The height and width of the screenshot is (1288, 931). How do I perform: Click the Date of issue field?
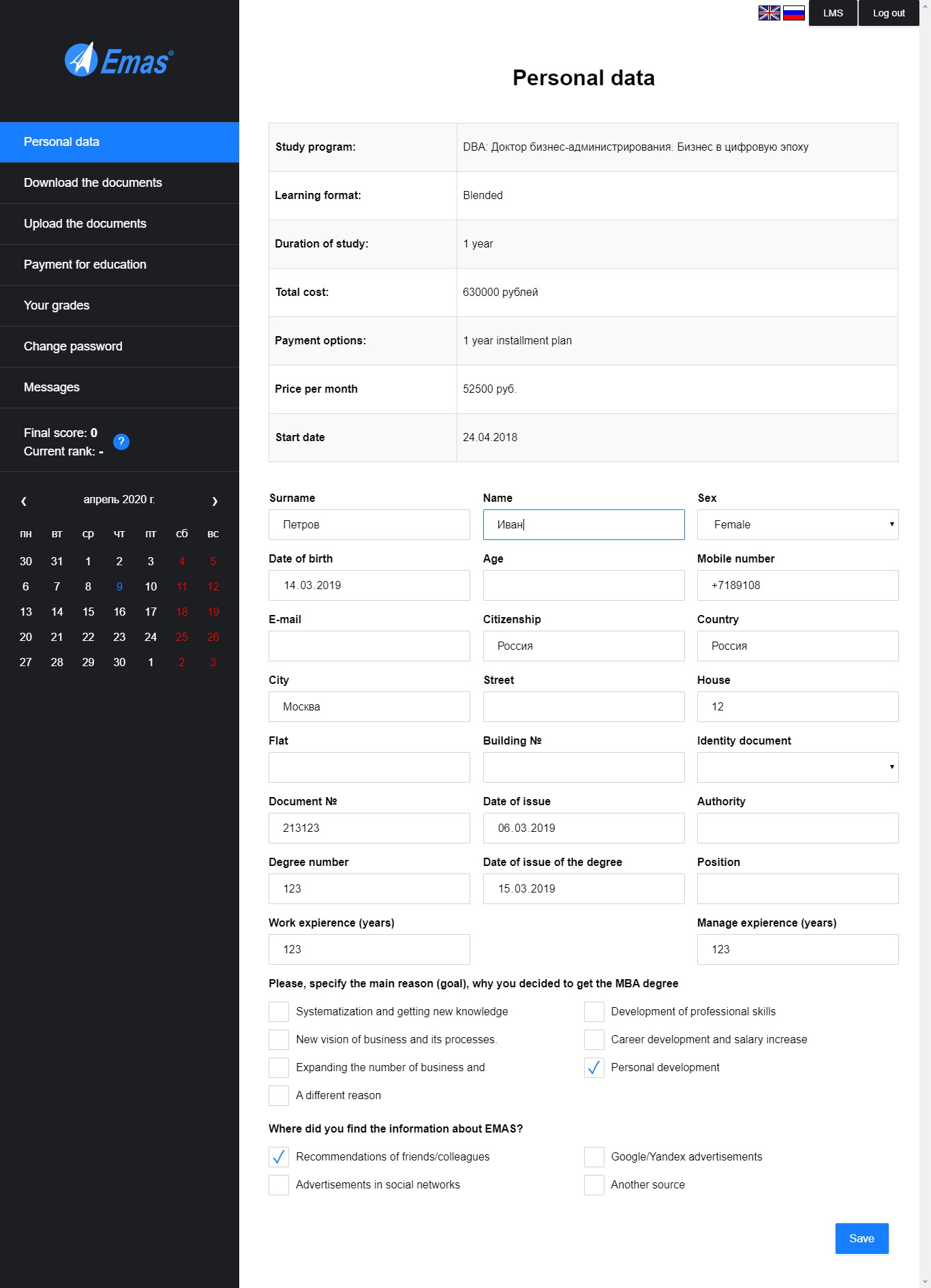[x=583, y=828]
